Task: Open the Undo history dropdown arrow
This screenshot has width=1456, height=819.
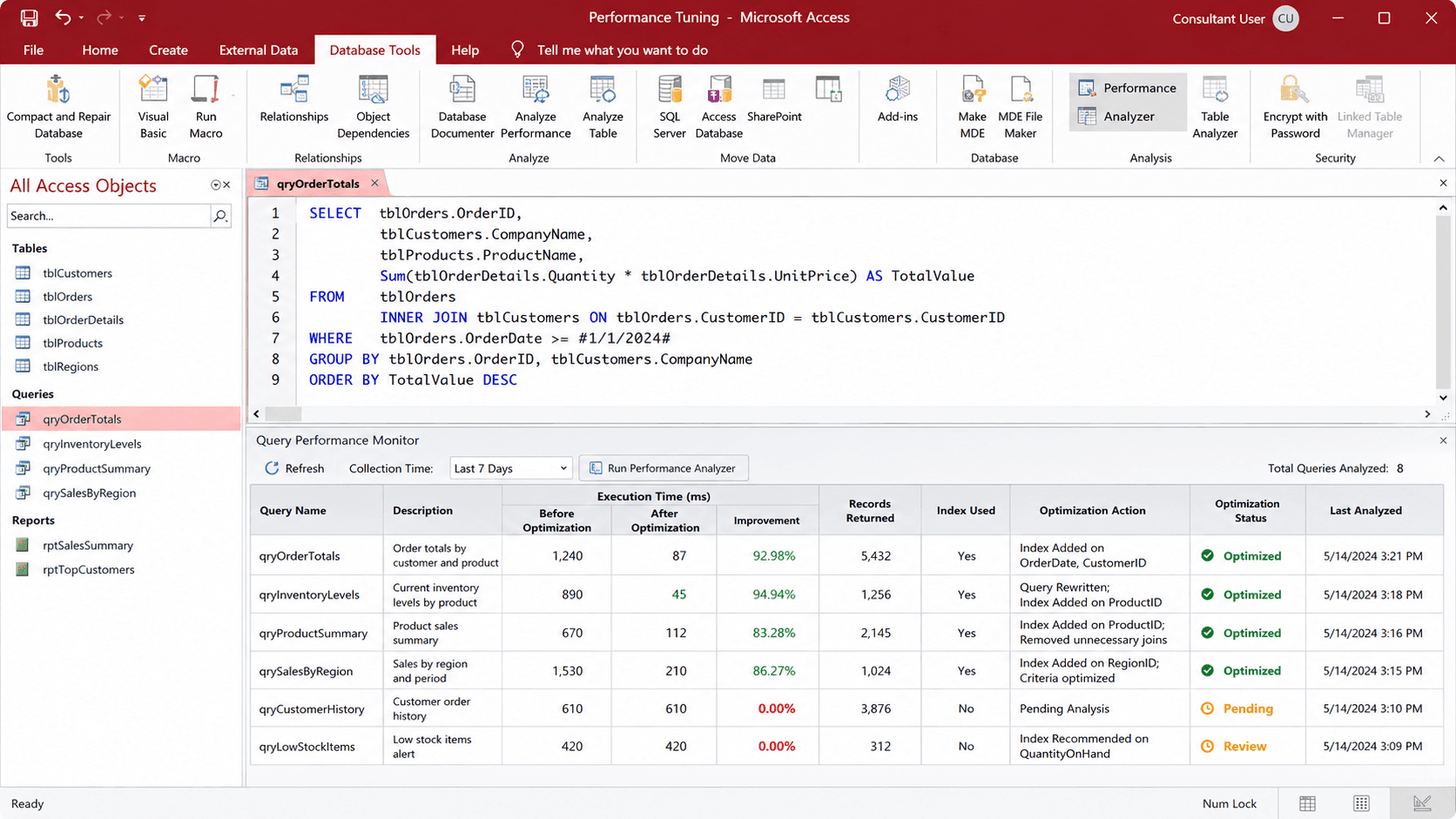Action: (x=82, y=17)
